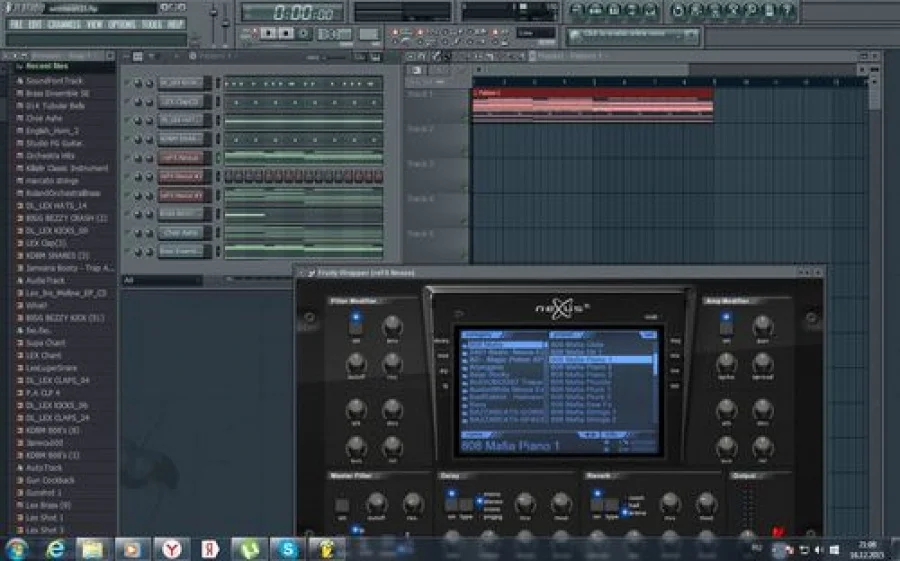Toggle Filter Modifier on switch in Nexus
This screenshot has height=561, width=900.
355,324
